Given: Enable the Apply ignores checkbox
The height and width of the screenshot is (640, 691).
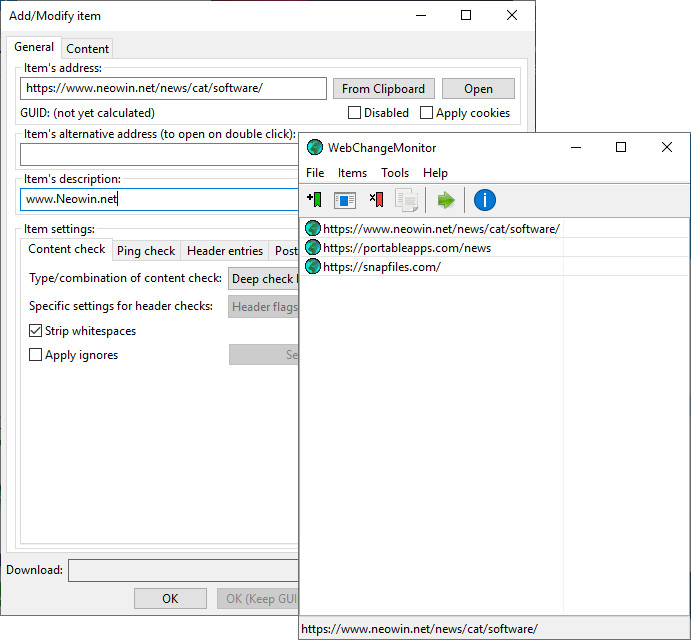Looking at the screenshot, I should point(36,355).
